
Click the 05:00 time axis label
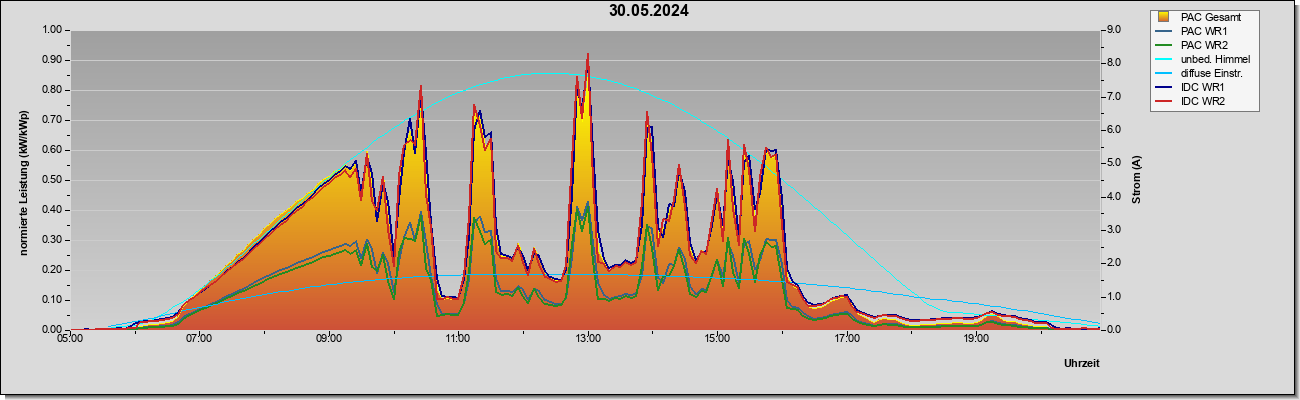point(70,340)
